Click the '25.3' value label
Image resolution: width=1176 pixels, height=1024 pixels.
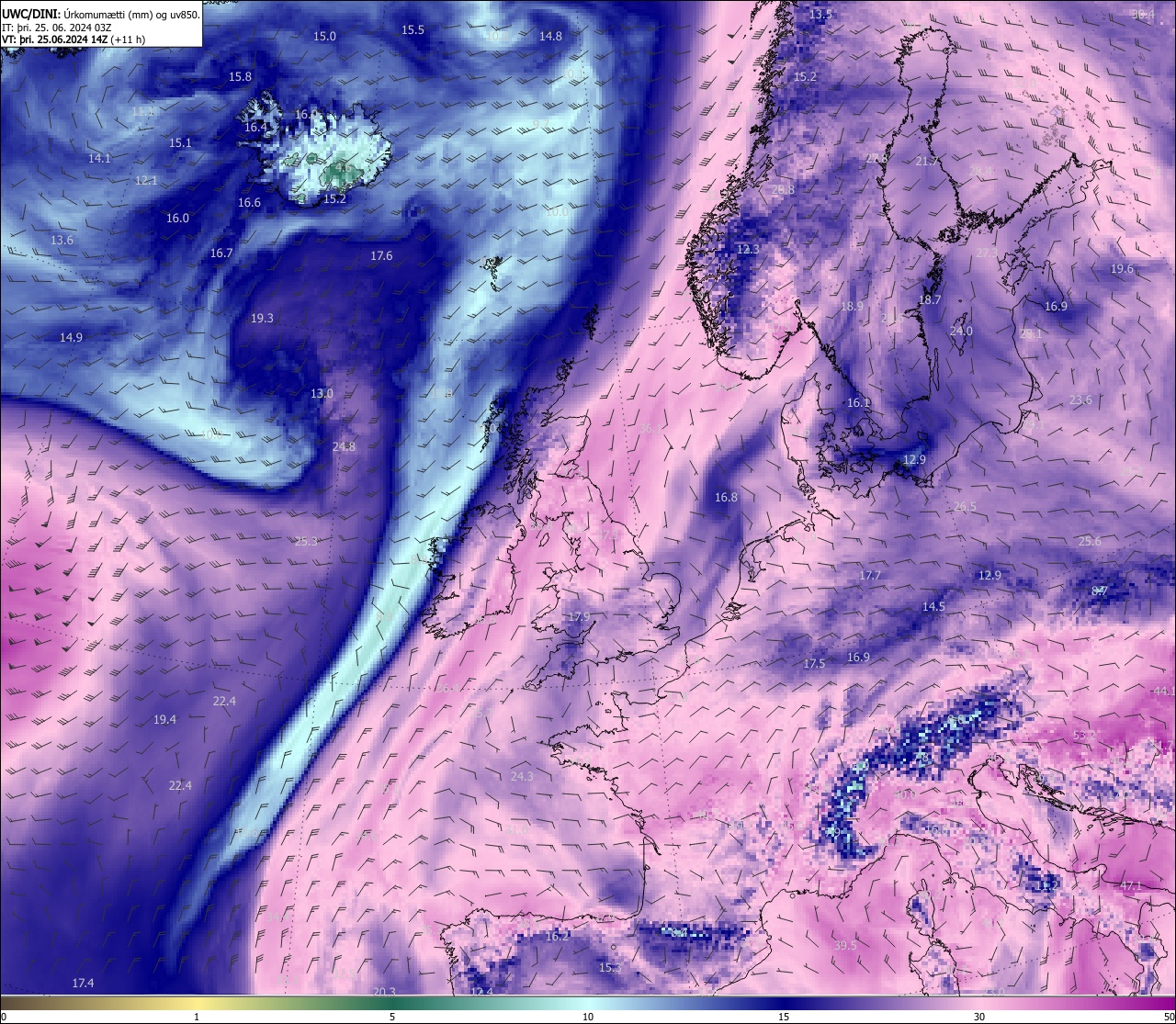pos(306,541)
